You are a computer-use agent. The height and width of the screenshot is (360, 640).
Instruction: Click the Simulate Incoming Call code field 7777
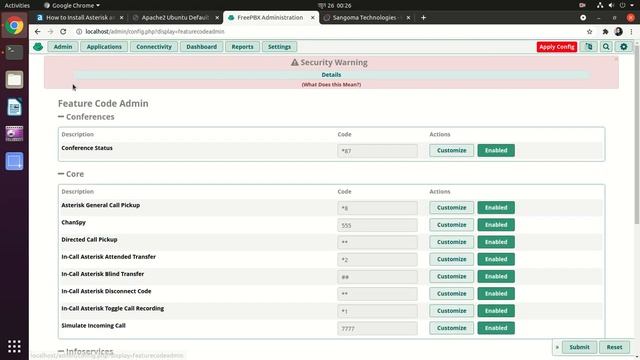pos(378,329)
